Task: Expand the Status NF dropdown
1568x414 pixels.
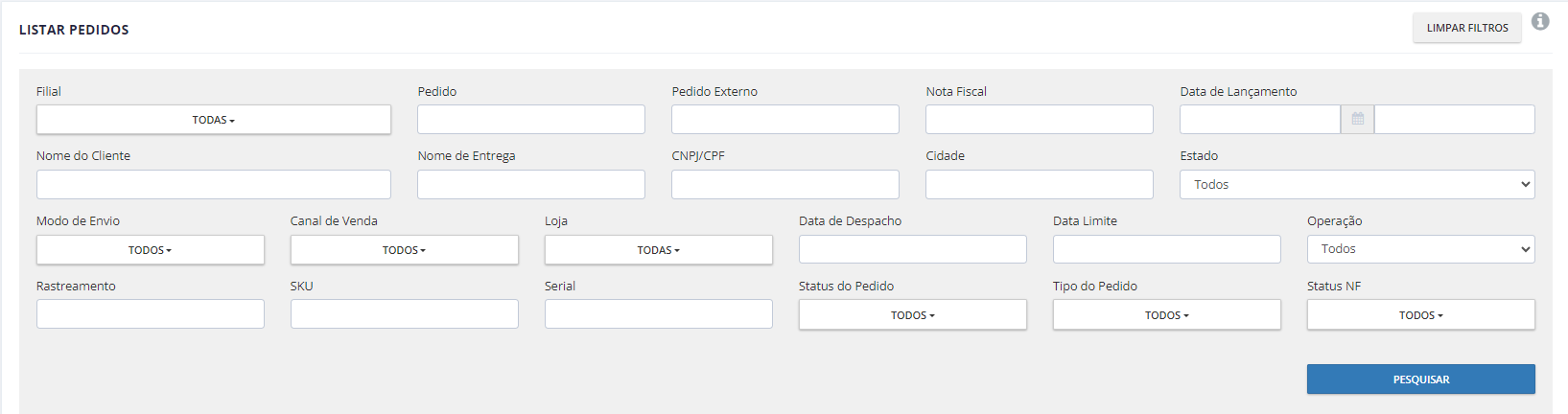Action: click(x=1420, y=315)
